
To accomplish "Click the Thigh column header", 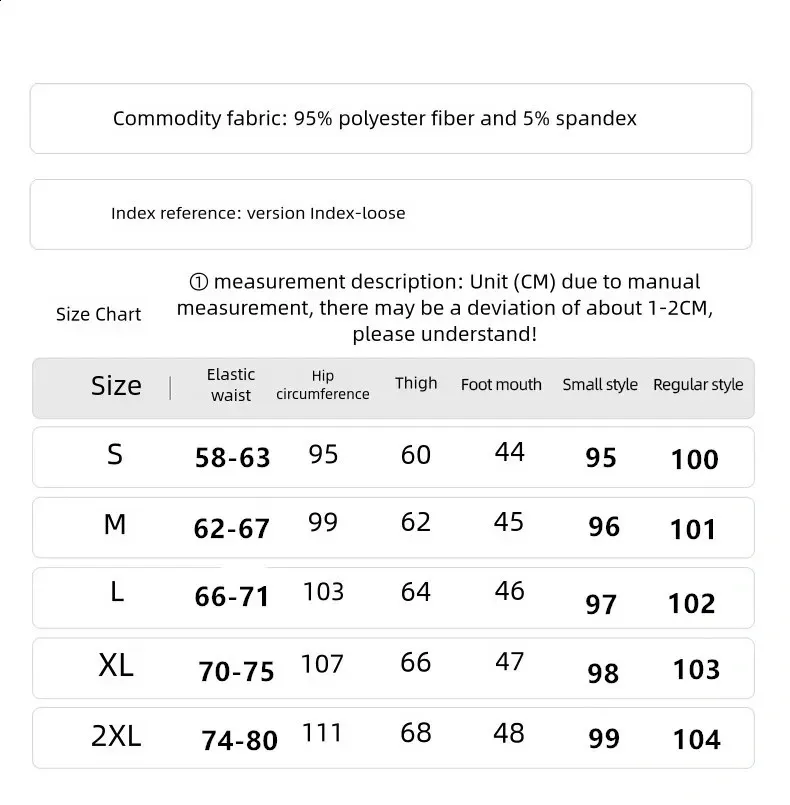I will (416, 383).
